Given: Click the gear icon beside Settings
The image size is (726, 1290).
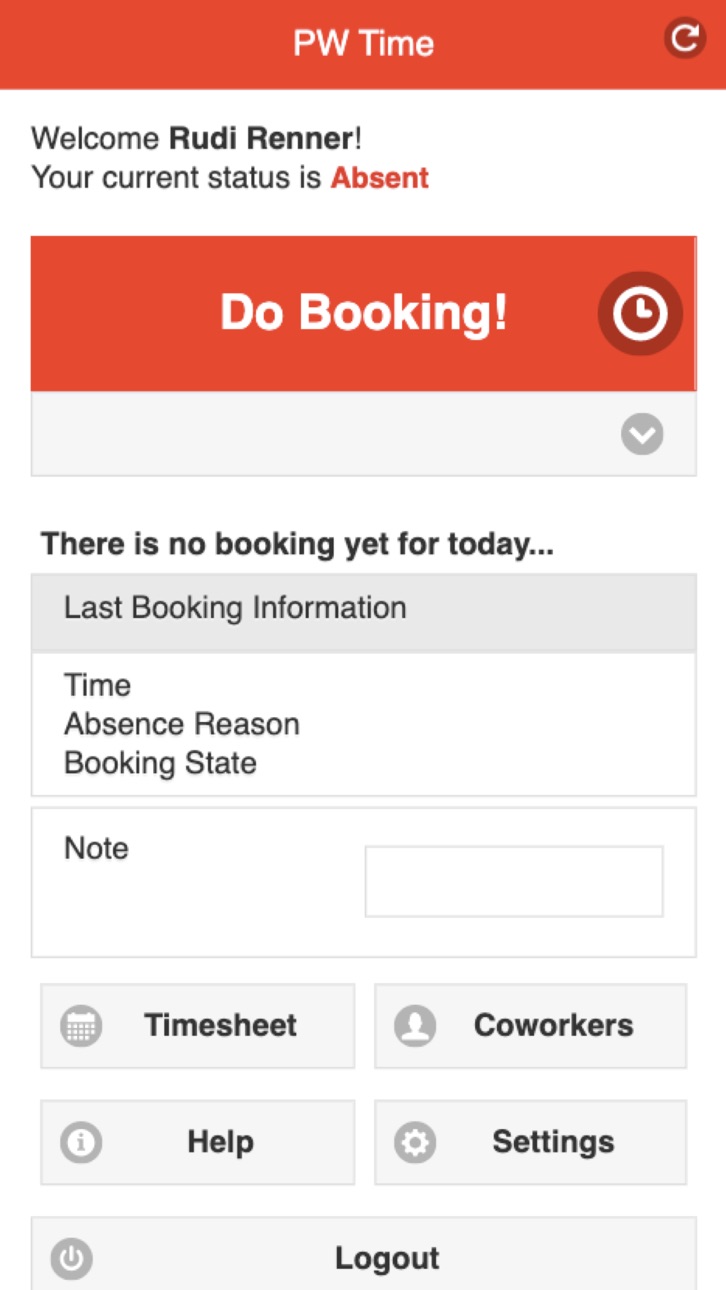Looking at the screenshot, I should click(x=415, y=1142).
